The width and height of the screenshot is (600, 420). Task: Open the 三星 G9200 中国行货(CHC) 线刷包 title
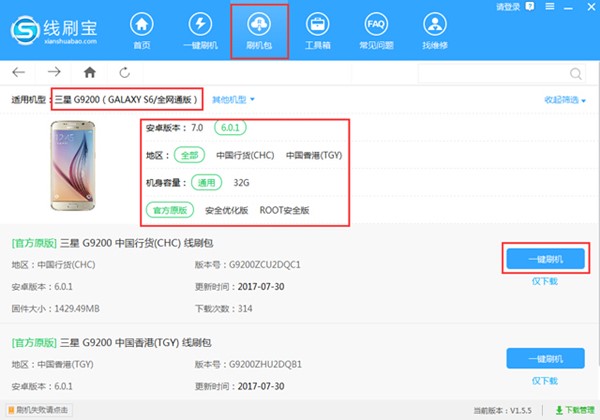tap(137, 243)
